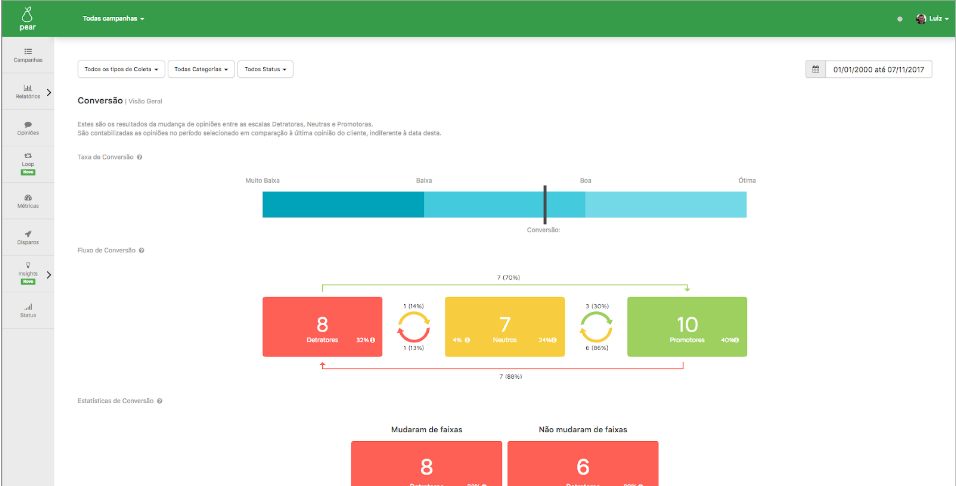Click help icon beside Fluxo de Conversão
Viewport: 956px width, 486px height.
pyautogui.click(x=141, y=251)
